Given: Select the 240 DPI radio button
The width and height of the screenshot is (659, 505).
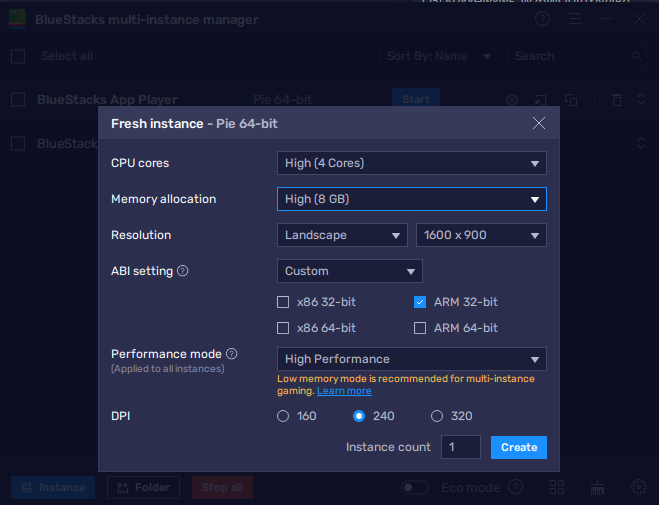Looking at the screenshot, I should [359, 416].
